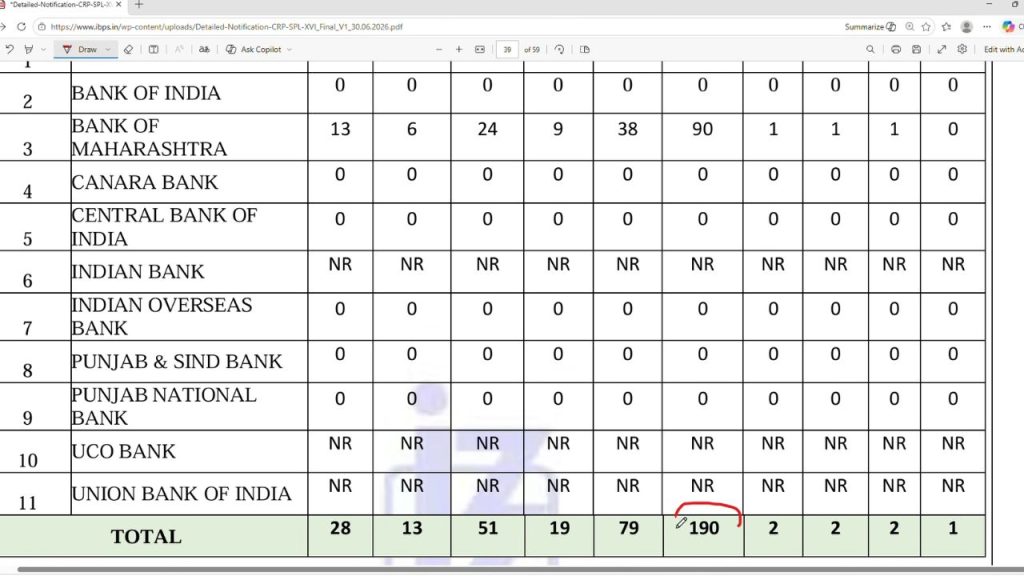The height and width of the screenshot is (576, 1024).
Task: Switch page view layout icon
Action: click(585, 50)
